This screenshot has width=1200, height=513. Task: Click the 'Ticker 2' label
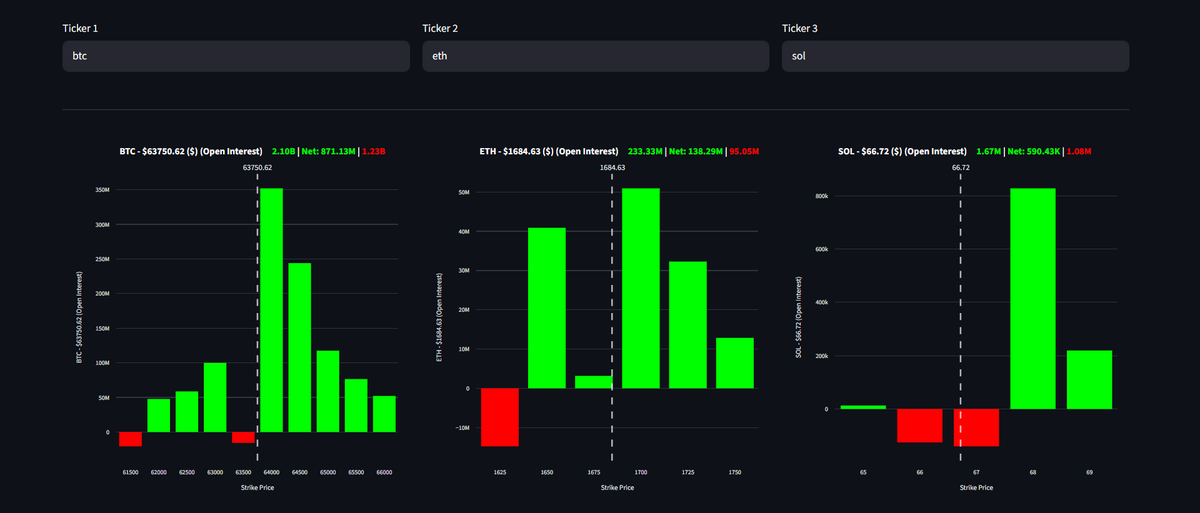point(441,28)
